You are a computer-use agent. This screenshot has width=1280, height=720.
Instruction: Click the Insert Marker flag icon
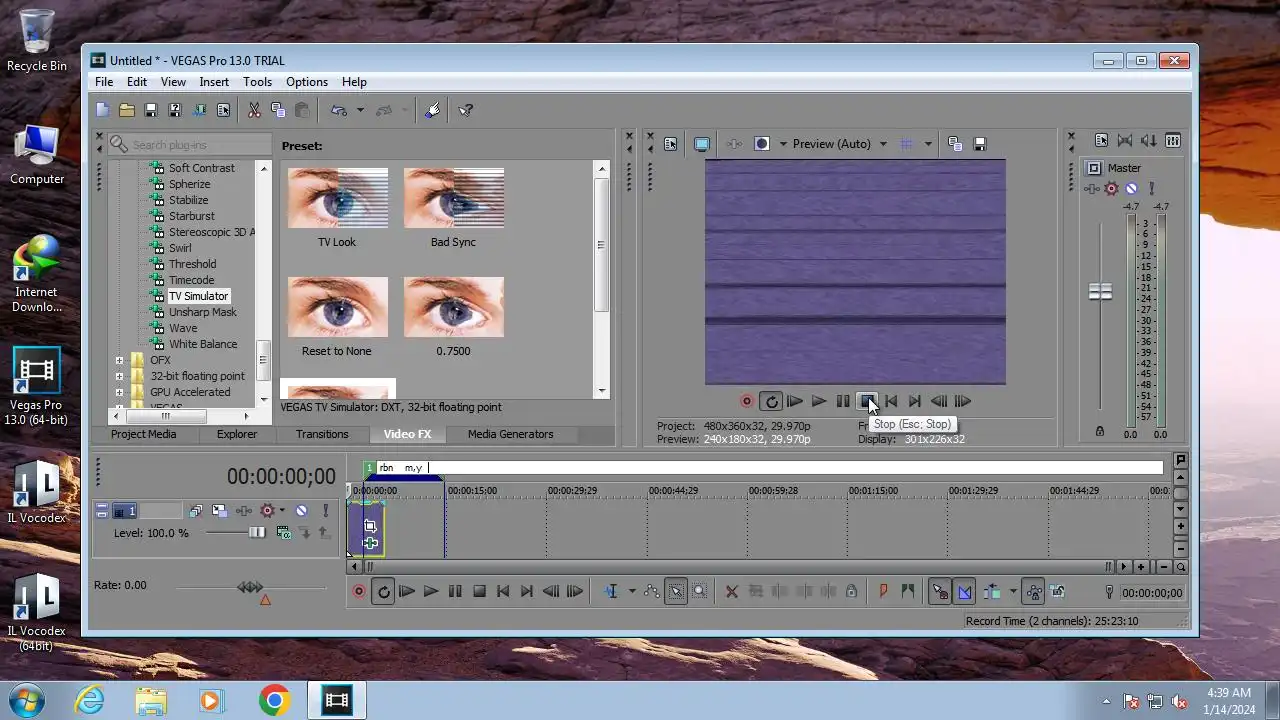point(883,592)
